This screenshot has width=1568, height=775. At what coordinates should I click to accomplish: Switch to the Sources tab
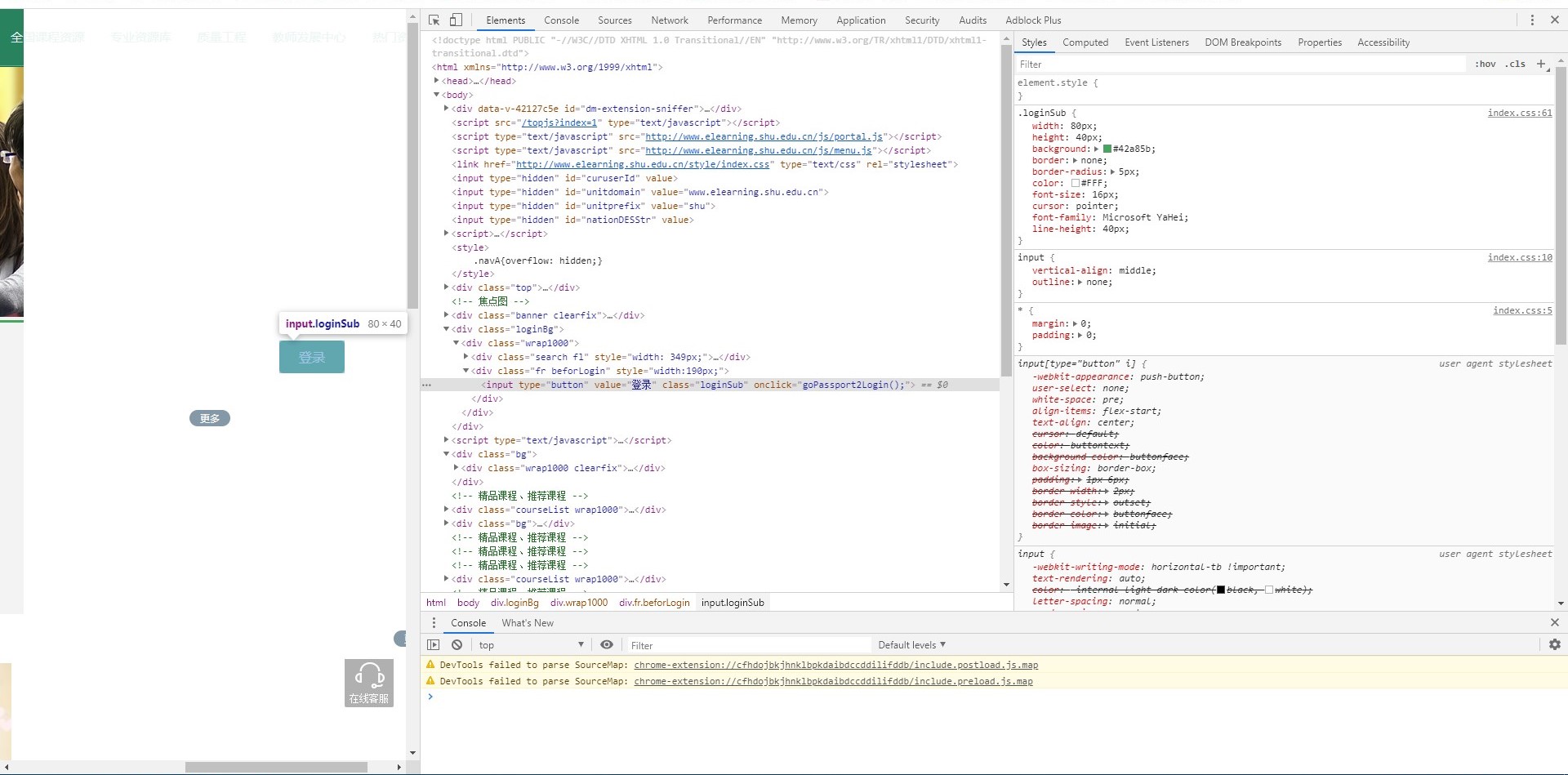point(615,20)
